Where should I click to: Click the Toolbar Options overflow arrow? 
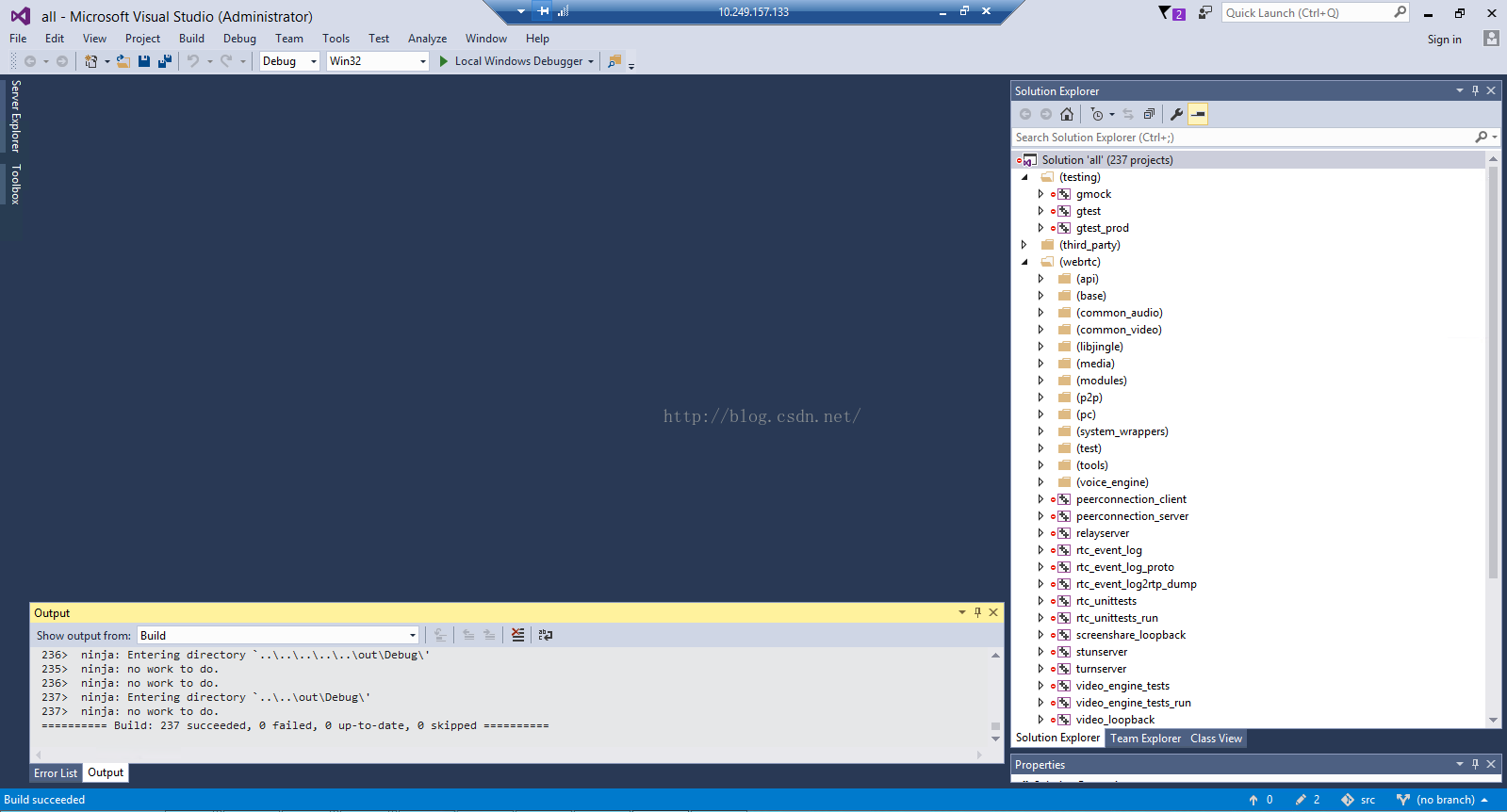coord(631,65)
